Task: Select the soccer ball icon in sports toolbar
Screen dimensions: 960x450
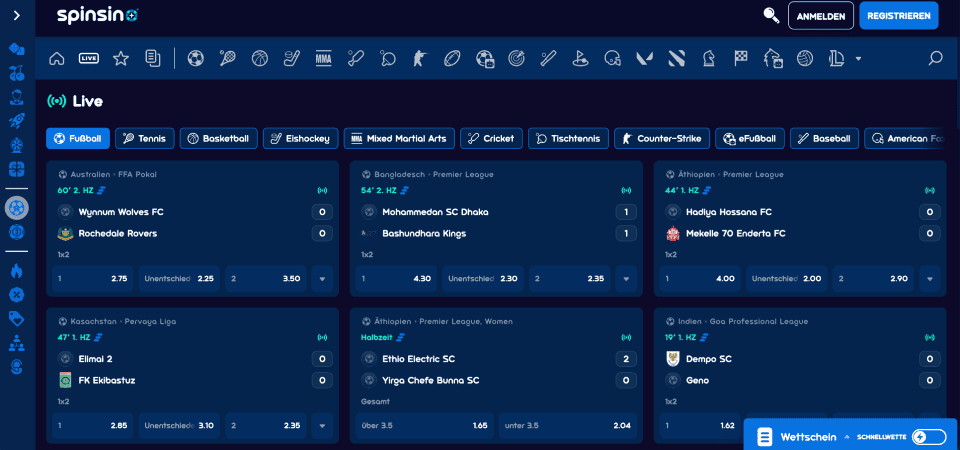Action: [x=195, y=58]
